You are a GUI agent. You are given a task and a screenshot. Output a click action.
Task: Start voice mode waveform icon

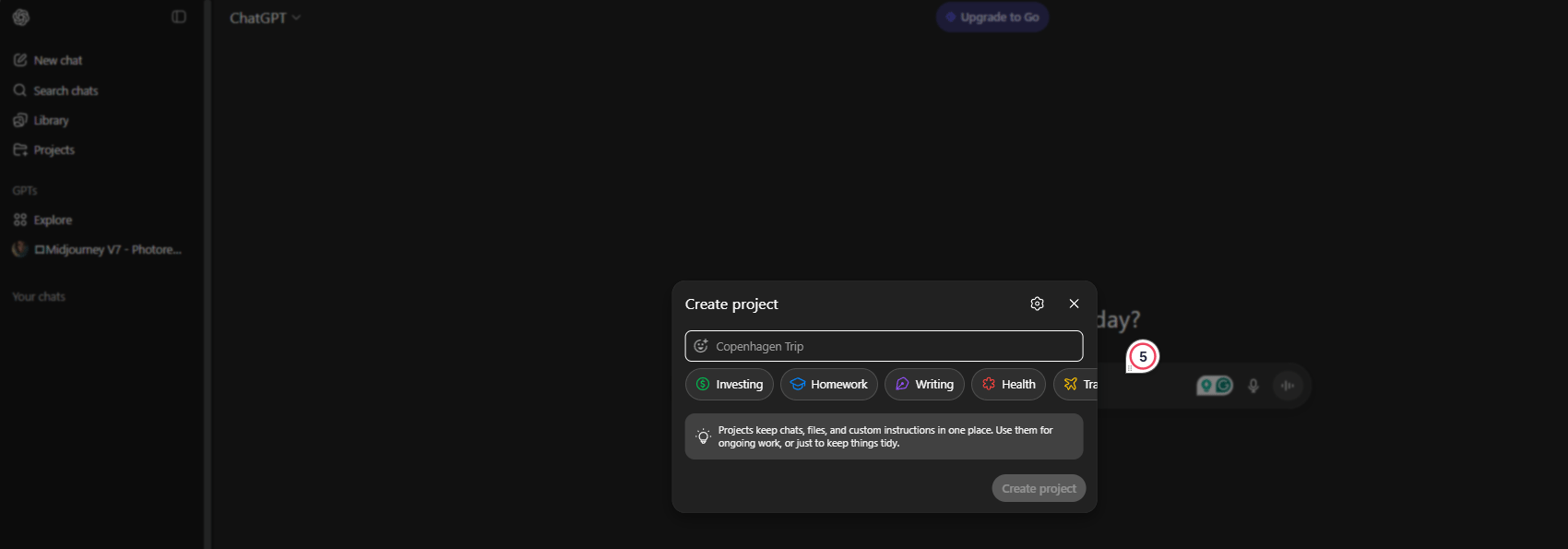point(1288,386)
